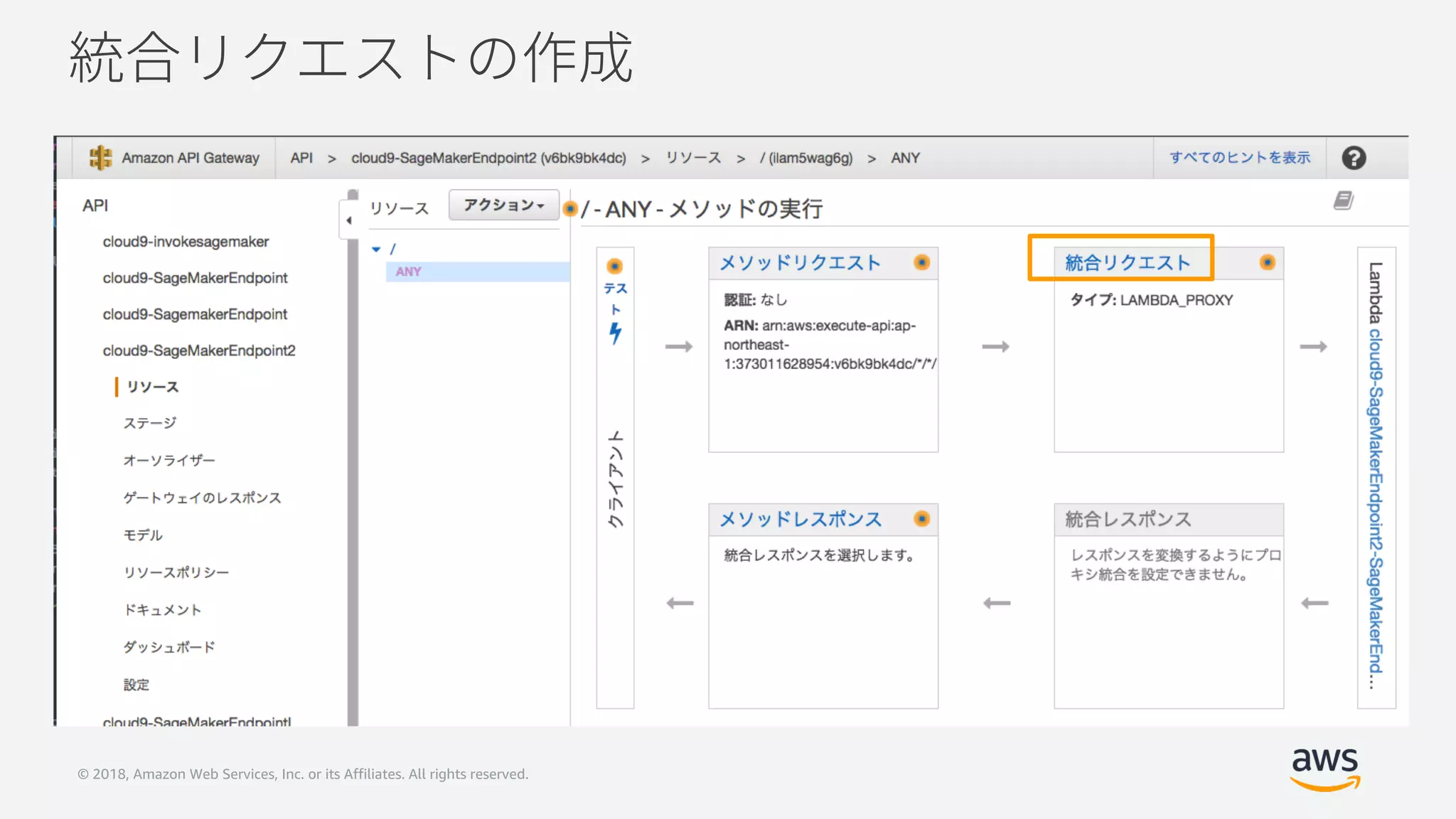Viewport: 1456px width, 819px height.
Task: Click hint dot beside メソッドレスポンス
Action: pos(921,519)
